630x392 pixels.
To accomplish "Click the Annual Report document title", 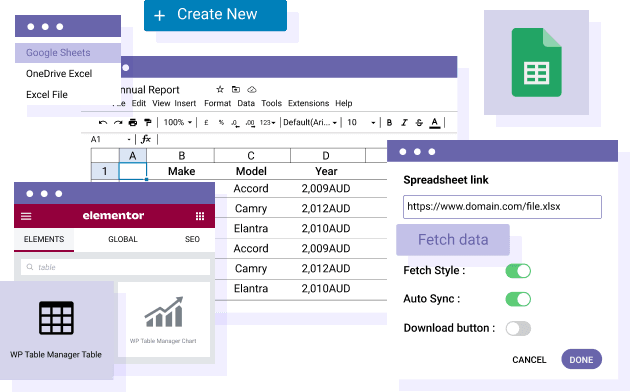I will coord(150,90).
